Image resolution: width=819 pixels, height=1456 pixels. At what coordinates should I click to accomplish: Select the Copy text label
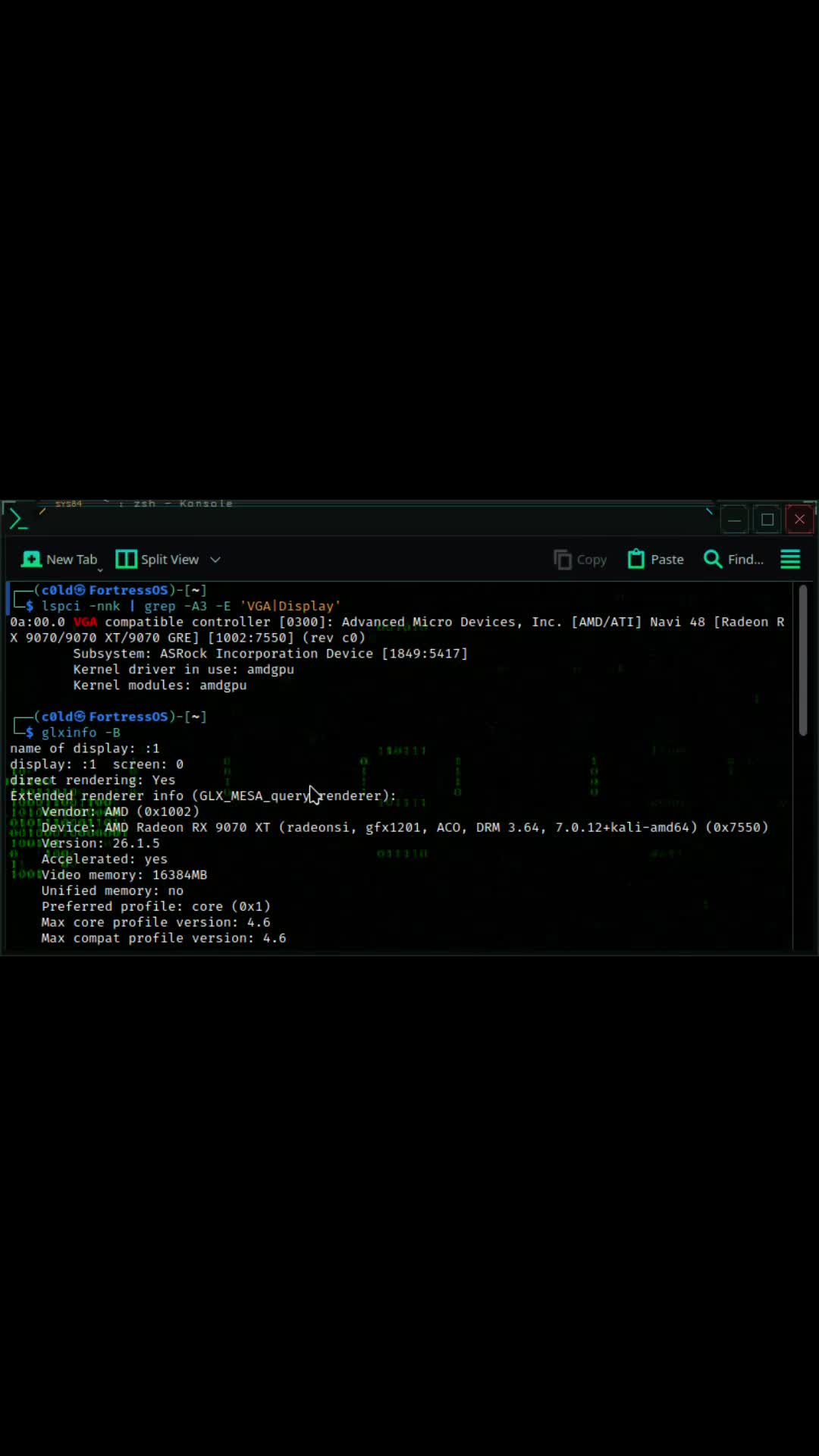tap(591, 560)
